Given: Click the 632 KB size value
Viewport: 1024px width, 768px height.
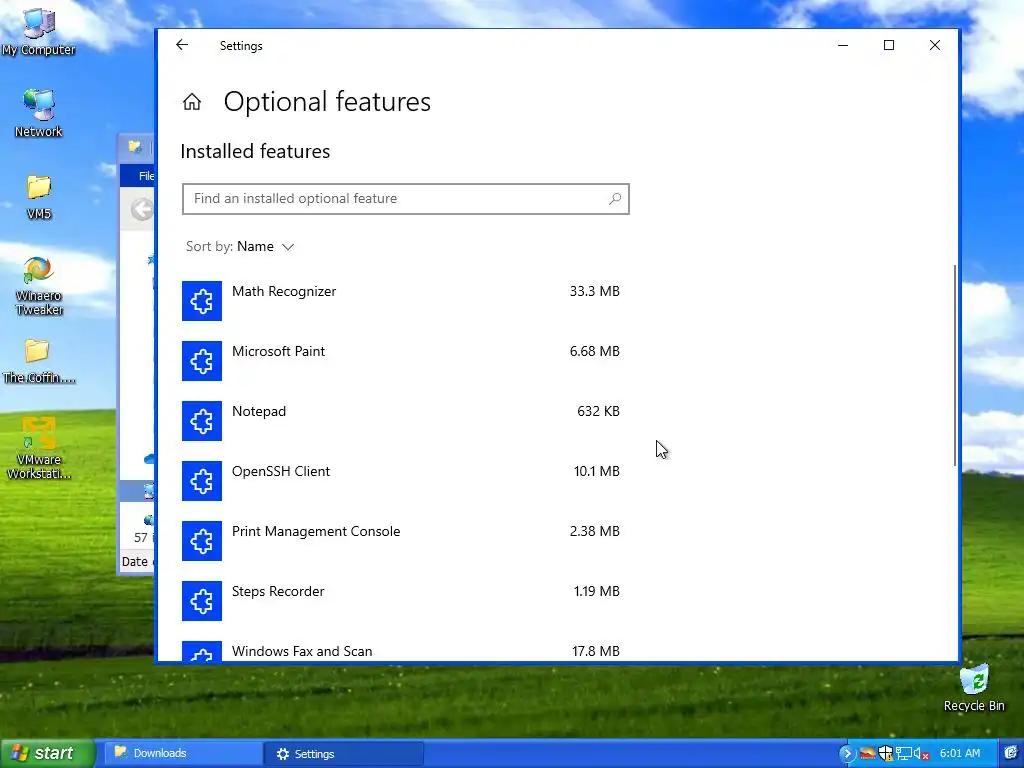Looking at the screenshot, I should coord(598,411).
